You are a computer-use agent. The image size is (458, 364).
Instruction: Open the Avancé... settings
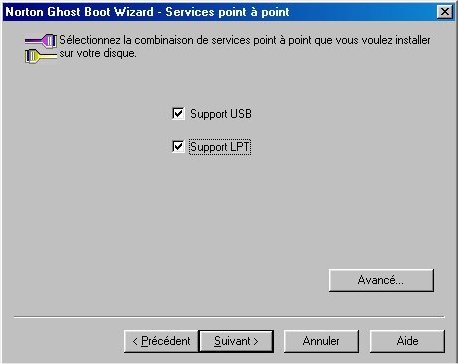coord(381,280)
